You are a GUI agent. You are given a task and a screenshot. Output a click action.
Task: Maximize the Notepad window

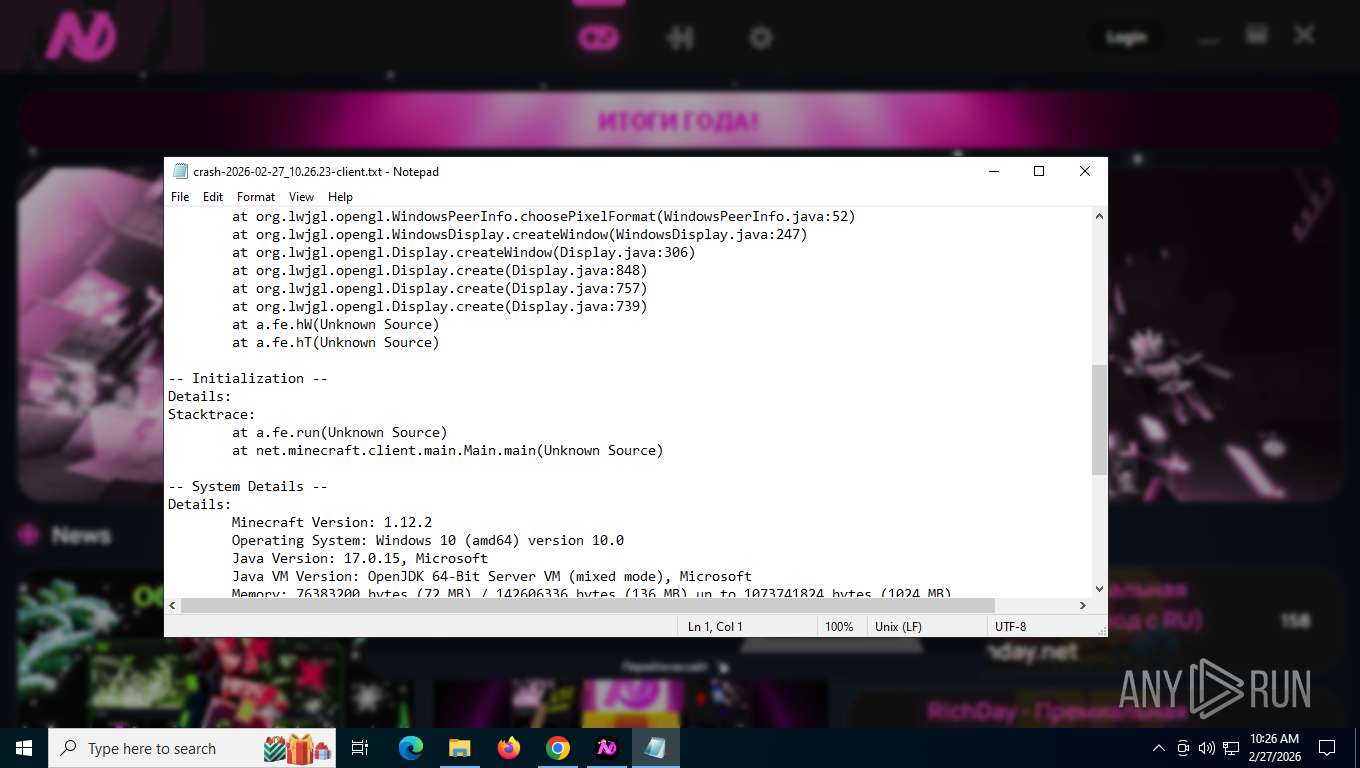(x=1039, y=172)
